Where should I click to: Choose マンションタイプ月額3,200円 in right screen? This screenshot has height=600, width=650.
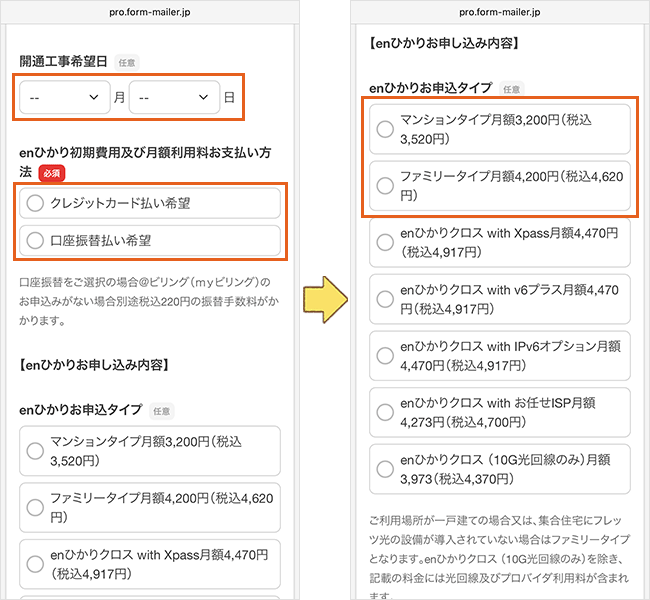point(500,129)
